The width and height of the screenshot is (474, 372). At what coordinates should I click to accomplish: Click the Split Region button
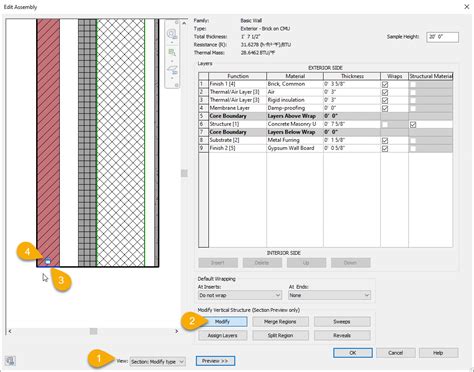(280, 335)
